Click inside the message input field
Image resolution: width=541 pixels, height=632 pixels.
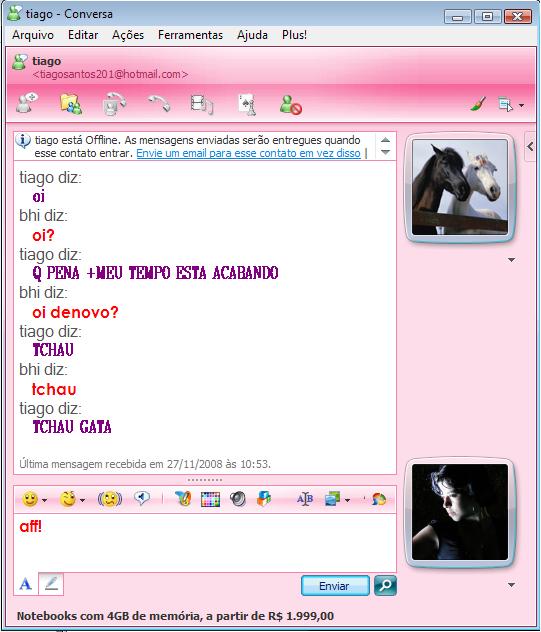[x=205, y=543]
